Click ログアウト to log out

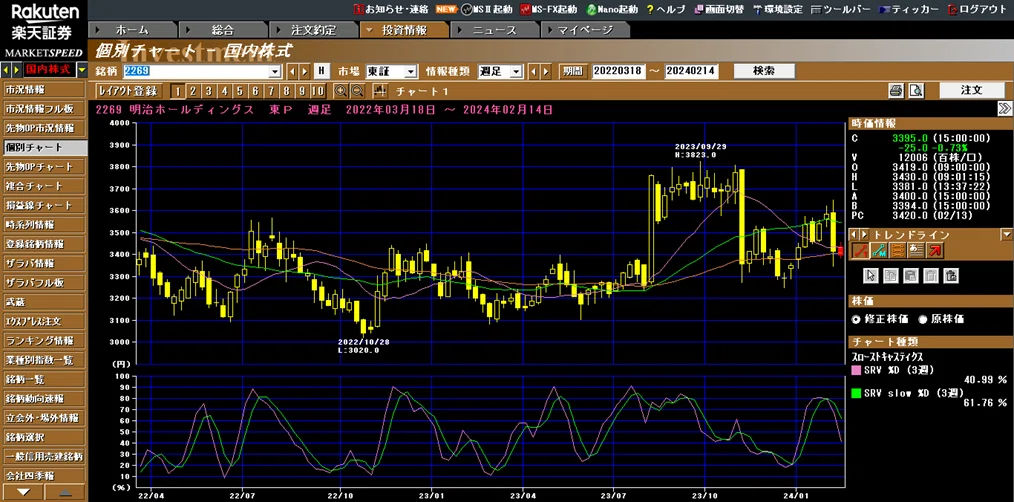tap(977, 9)
